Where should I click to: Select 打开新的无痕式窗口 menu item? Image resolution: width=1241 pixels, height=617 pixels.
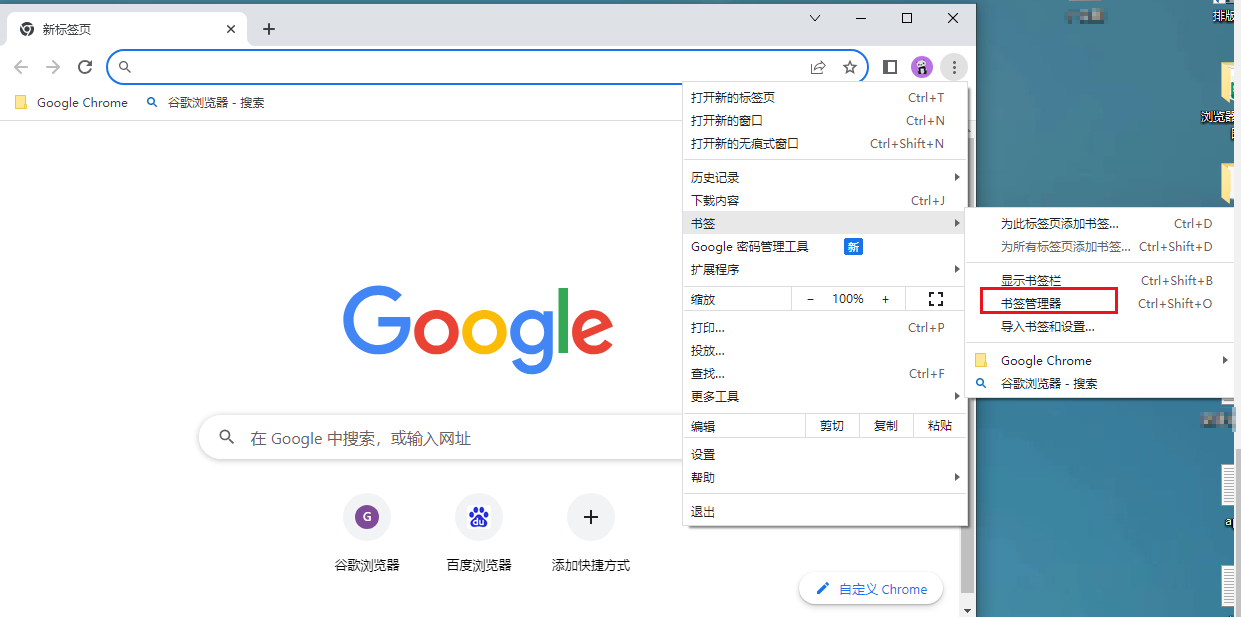coord(825,143)
